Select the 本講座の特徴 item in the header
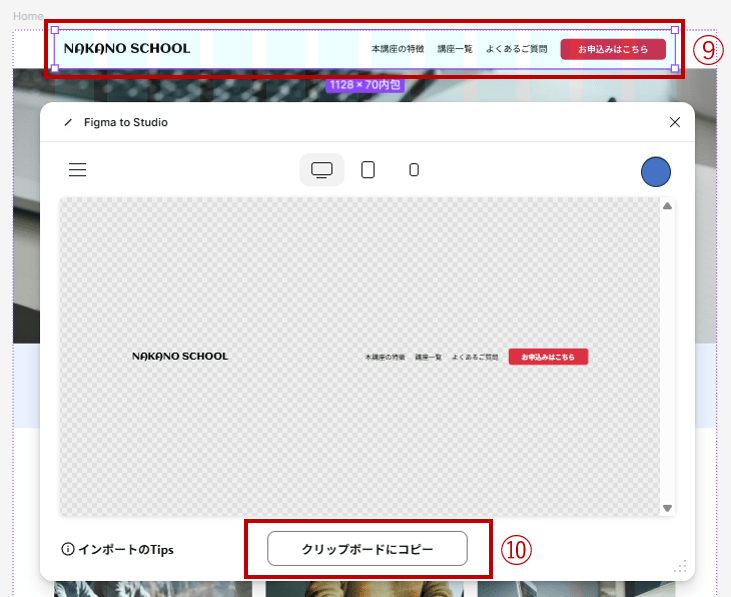The height and width of the screenshot is (597, 731). coord(397,49)
